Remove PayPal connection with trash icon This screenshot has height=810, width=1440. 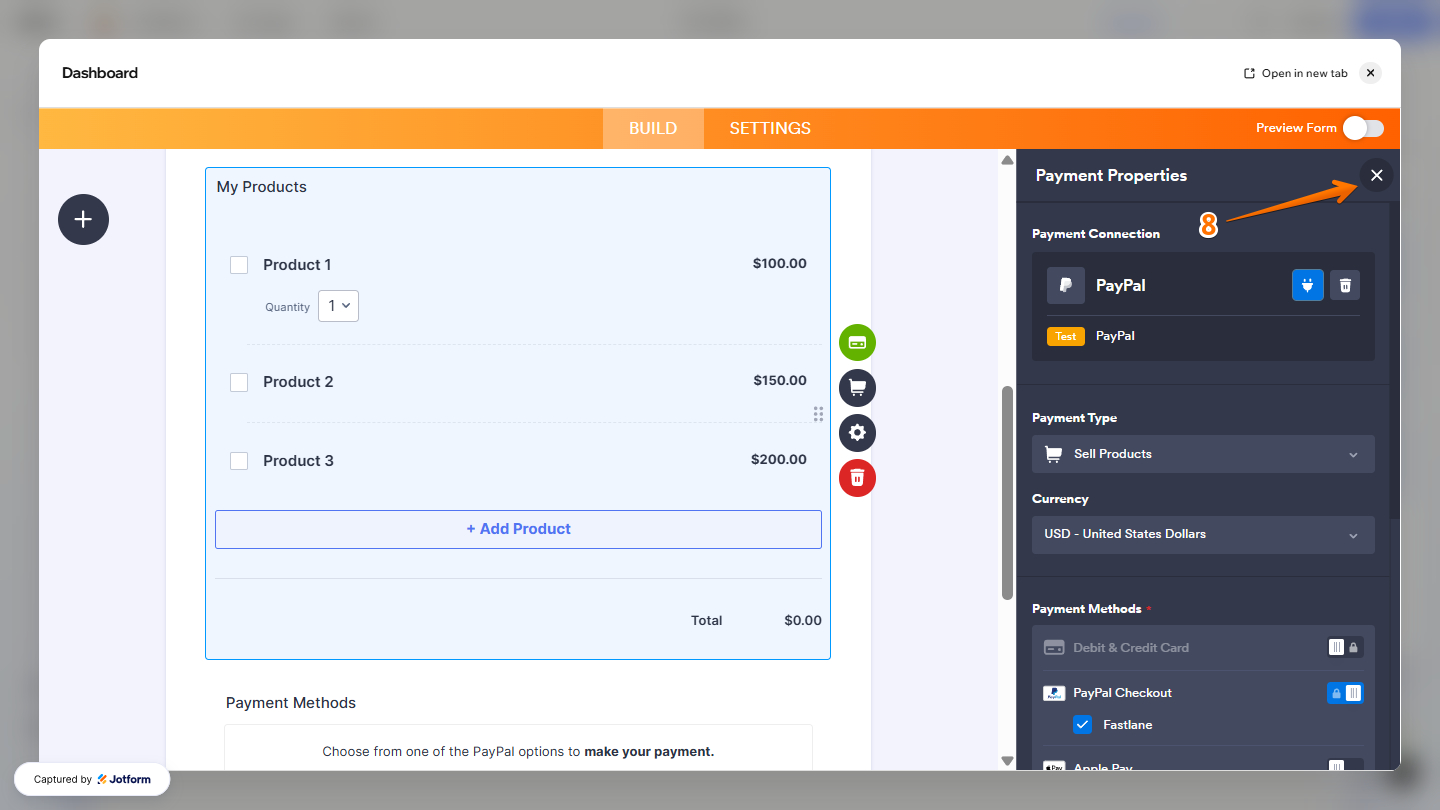tap(1345, 285)
